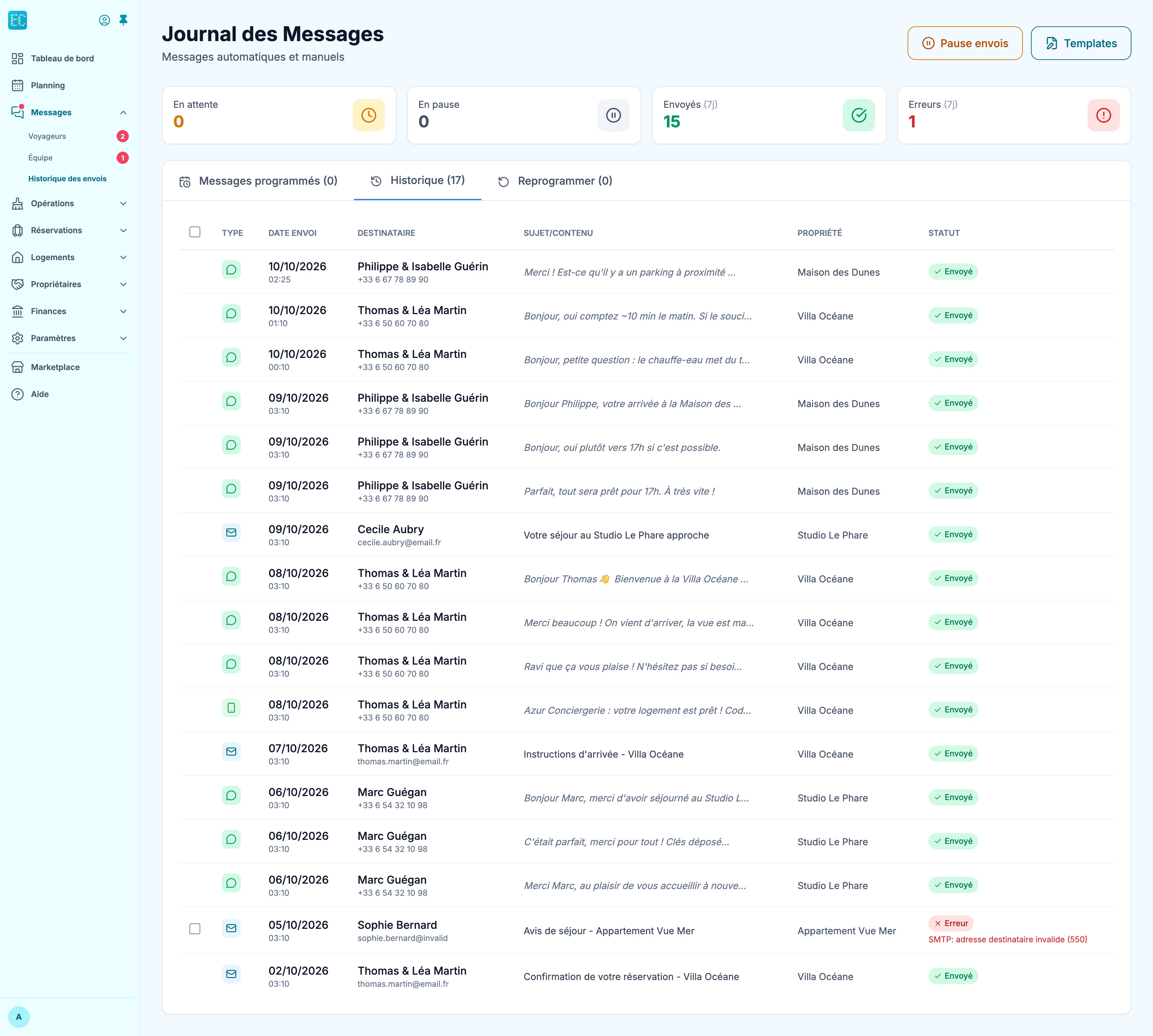This screenshot has width=1153, height=1036.
Task: Click the email address cecile.aubry@email.fr
Action: pyautogui.click(x=399, y=543)
